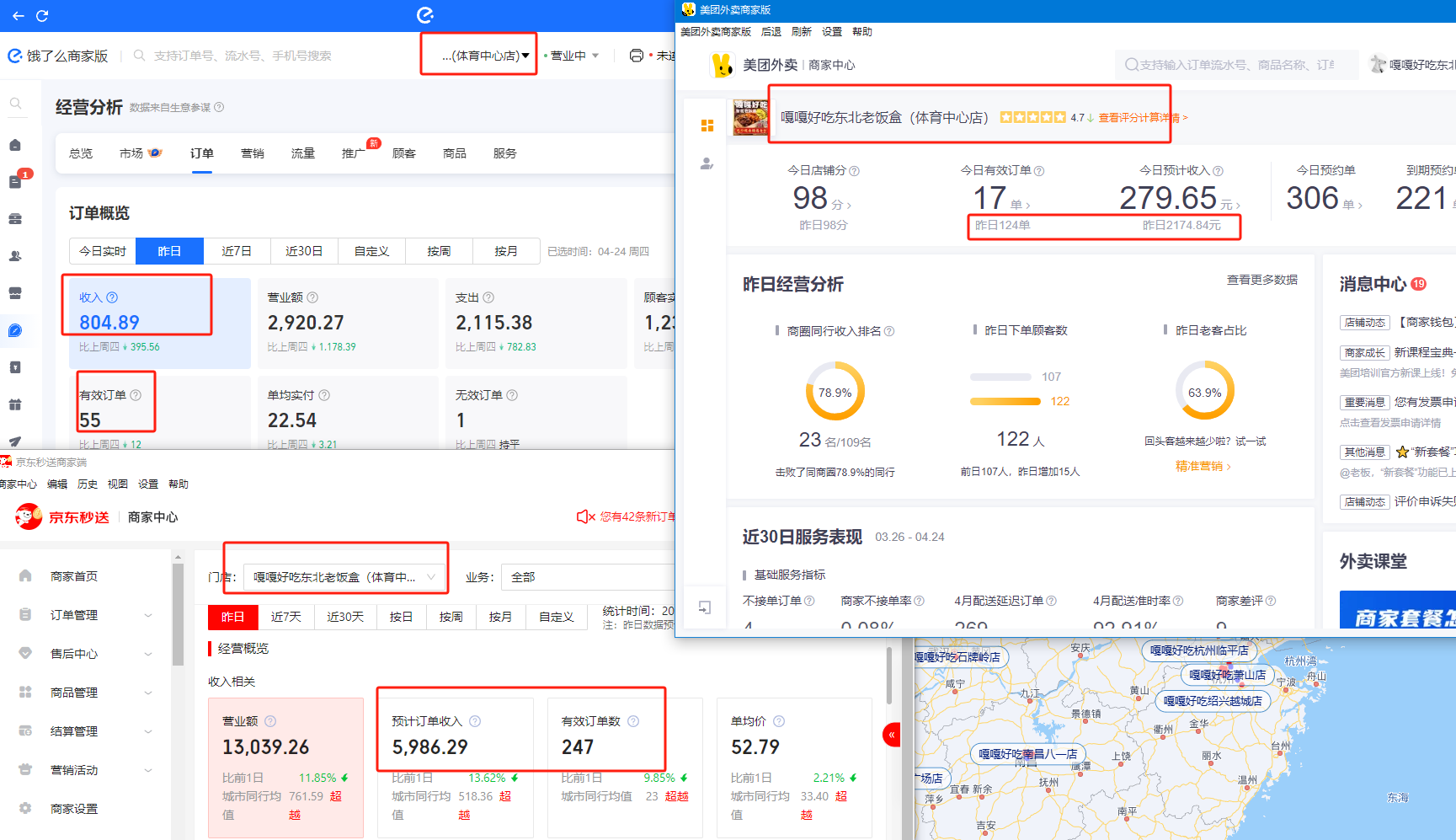This screenshot has height=840, width=1456.
Task: Open Ele.me sidebar customers icon
Action: pyautogui.click(x=15, y=256)
